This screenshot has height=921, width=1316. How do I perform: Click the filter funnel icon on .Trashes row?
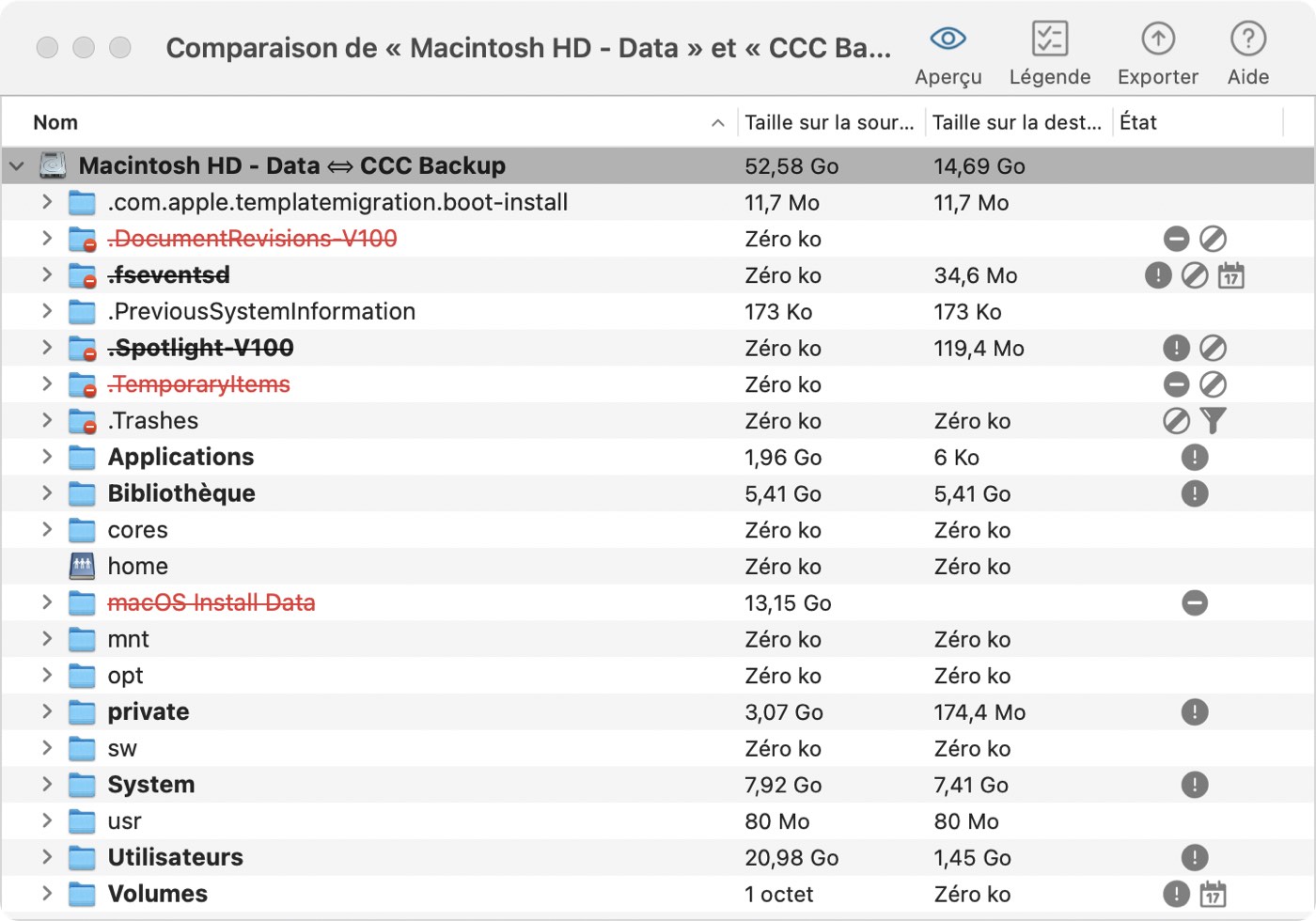pos(1213,421)
